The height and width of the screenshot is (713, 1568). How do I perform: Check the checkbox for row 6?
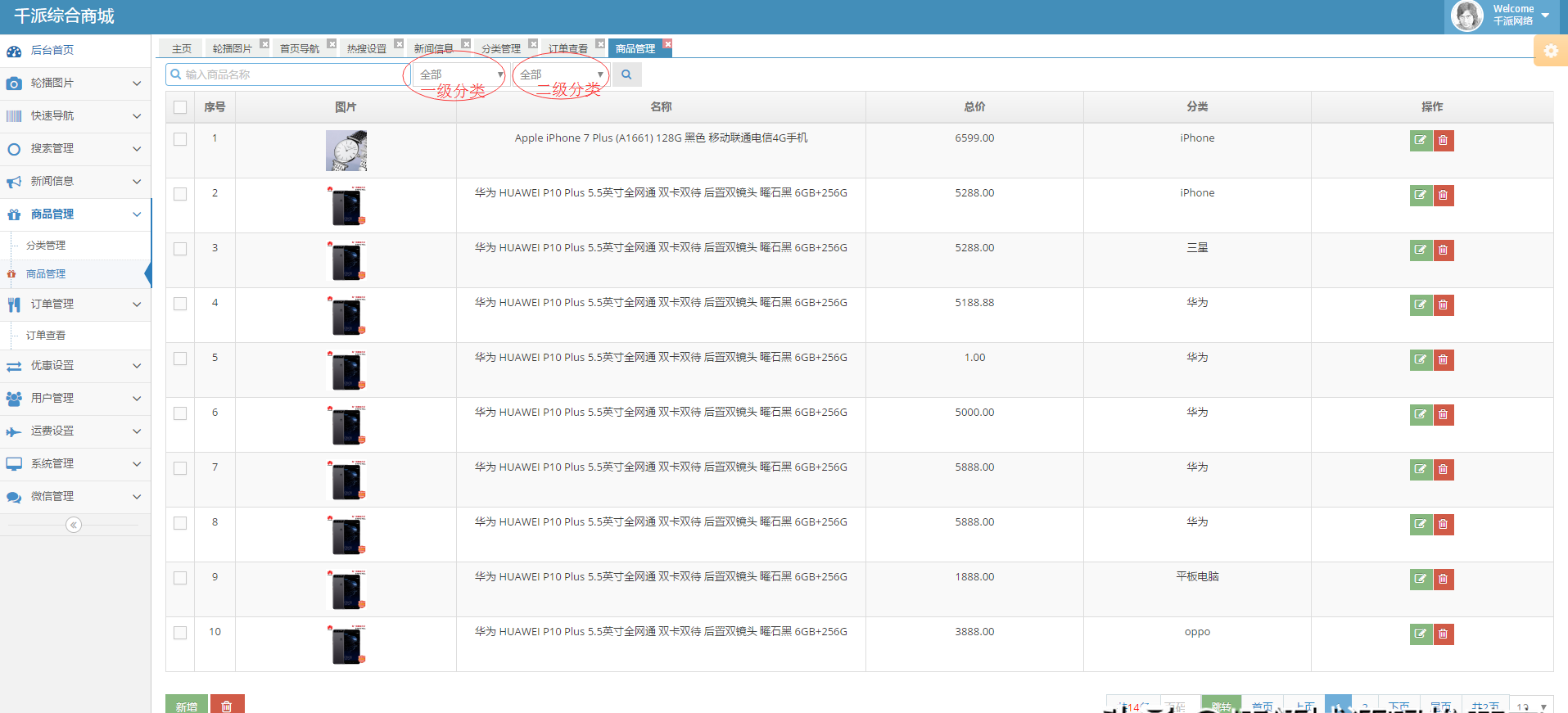click(180, 413)
